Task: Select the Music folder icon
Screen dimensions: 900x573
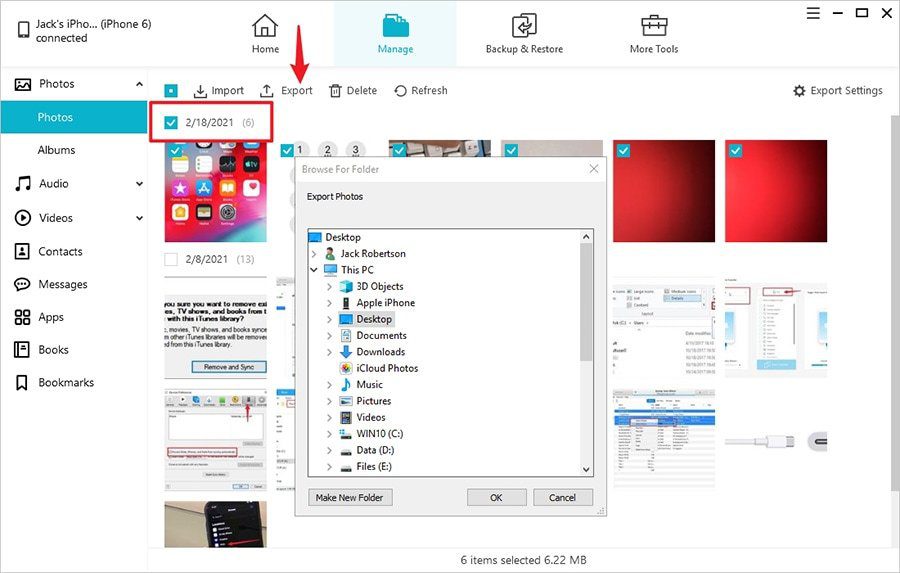Action: coord(346,385)
